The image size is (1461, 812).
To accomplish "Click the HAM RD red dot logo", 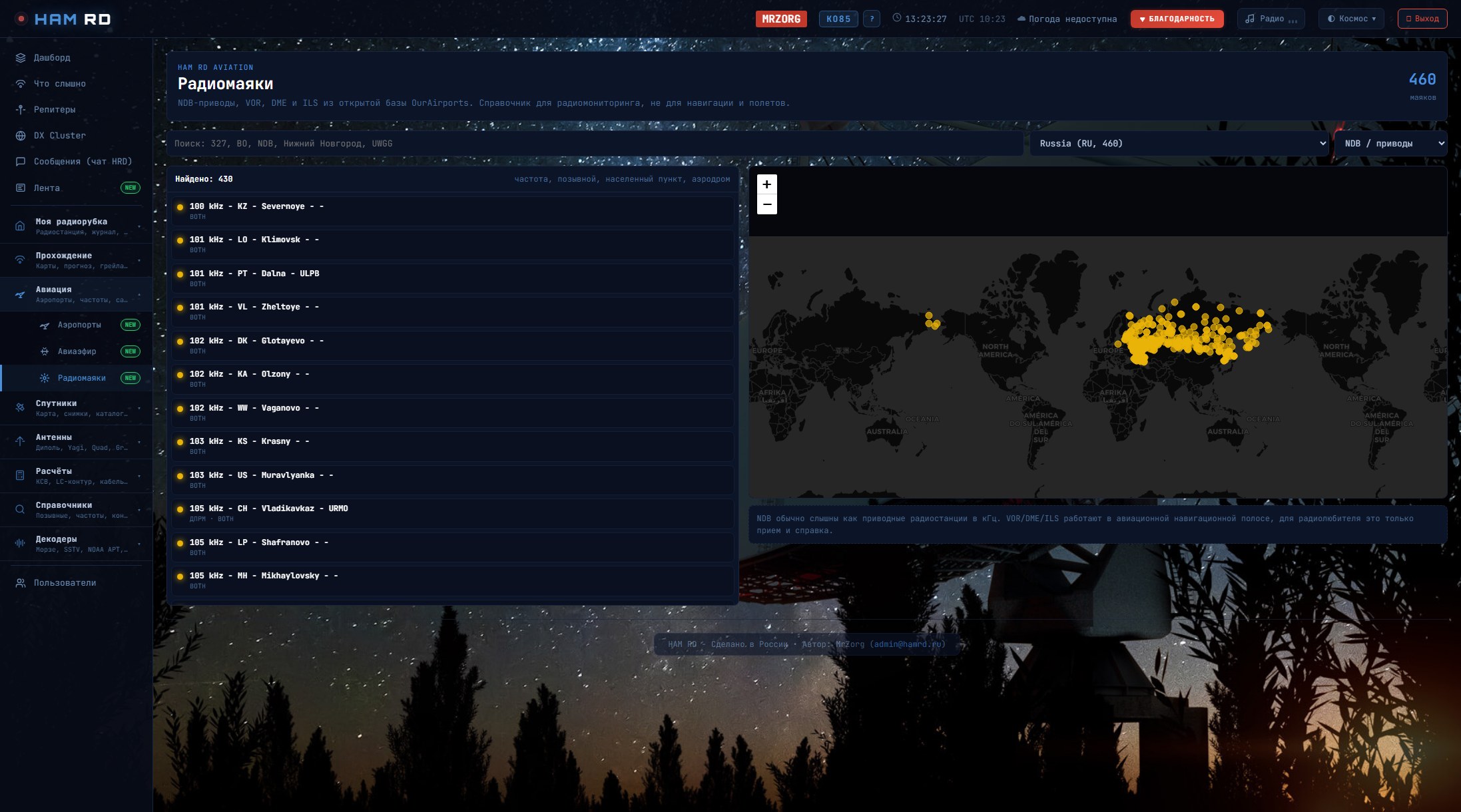I will pyautogui.click(x=21, y=19).
